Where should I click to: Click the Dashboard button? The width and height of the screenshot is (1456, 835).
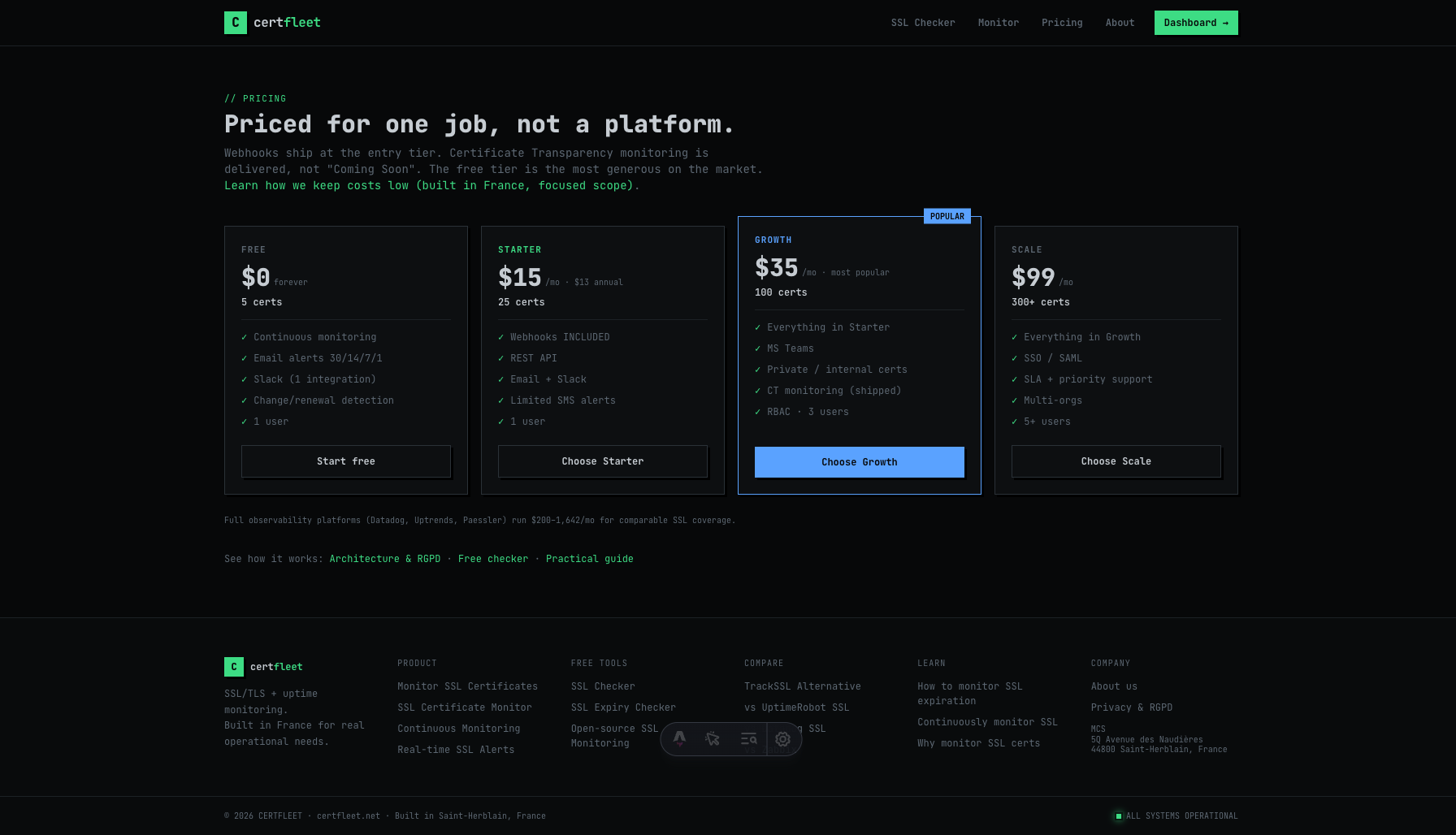click(1196, 23)
